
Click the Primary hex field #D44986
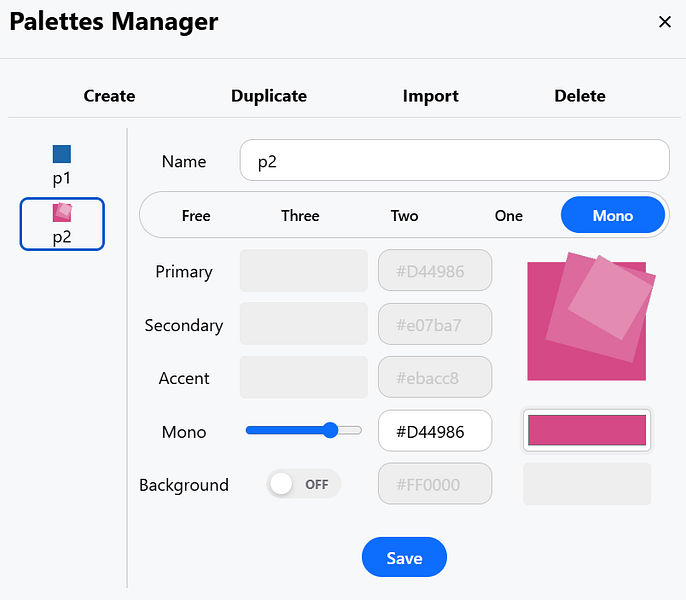point(435,270)
